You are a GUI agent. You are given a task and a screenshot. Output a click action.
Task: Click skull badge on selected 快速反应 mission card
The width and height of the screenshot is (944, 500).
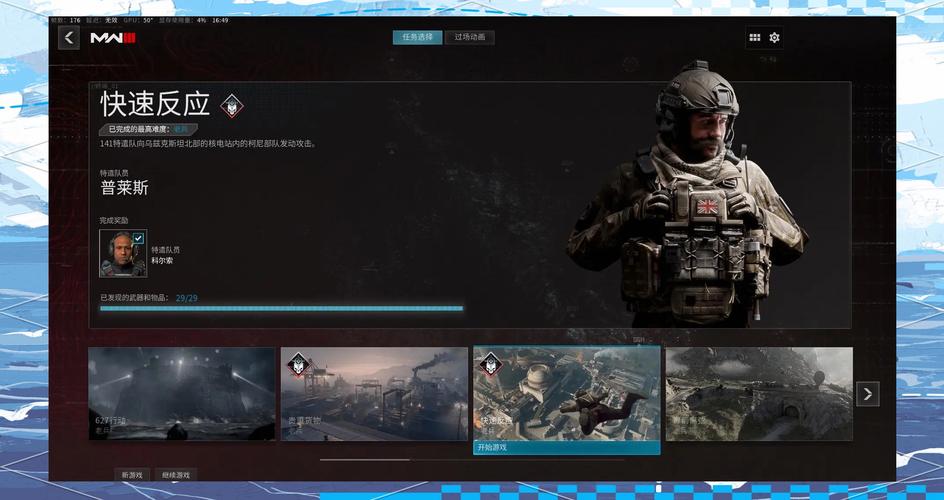point(490,364)
